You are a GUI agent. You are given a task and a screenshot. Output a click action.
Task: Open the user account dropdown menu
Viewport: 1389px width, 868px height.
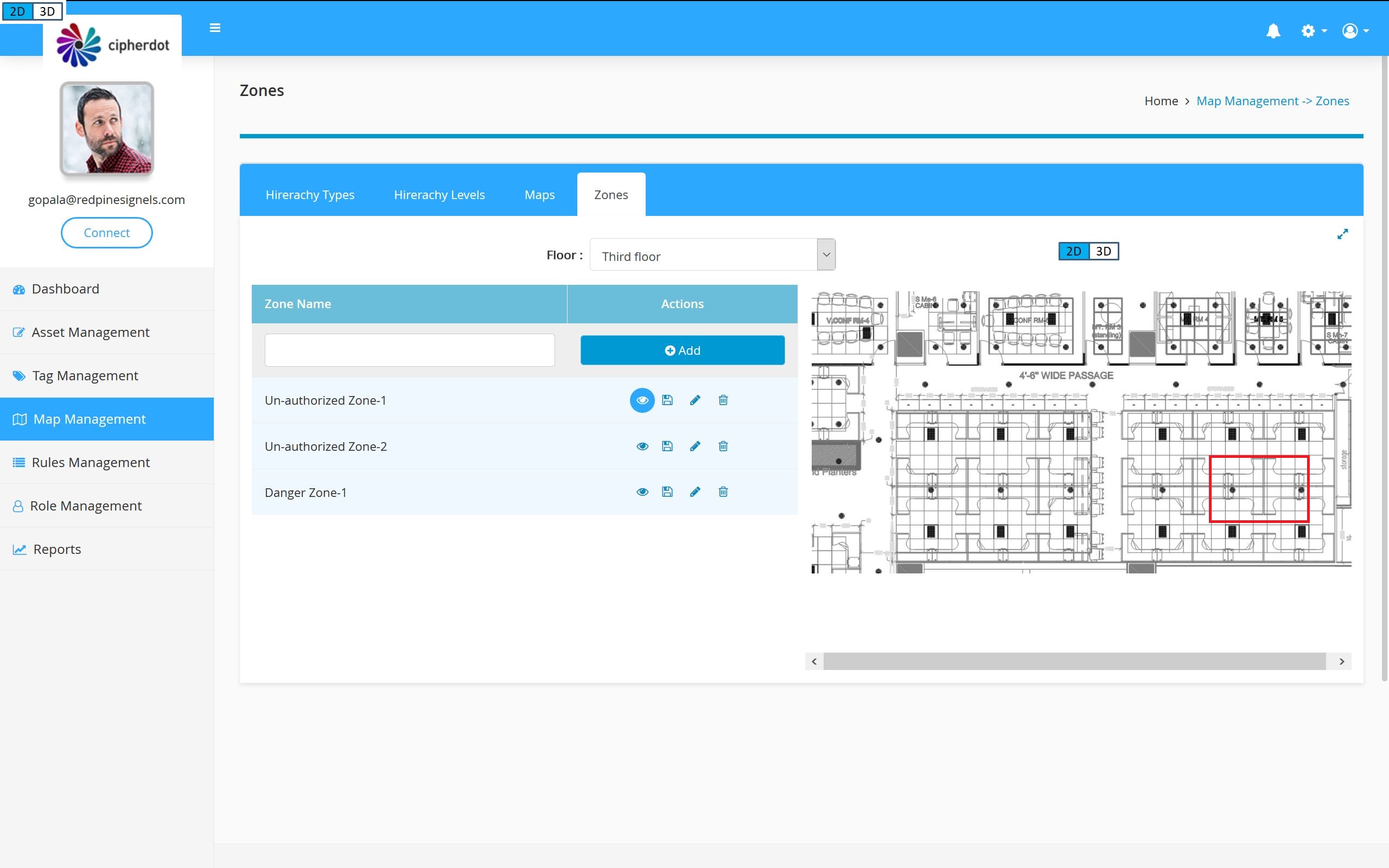tap(1355, 31)
